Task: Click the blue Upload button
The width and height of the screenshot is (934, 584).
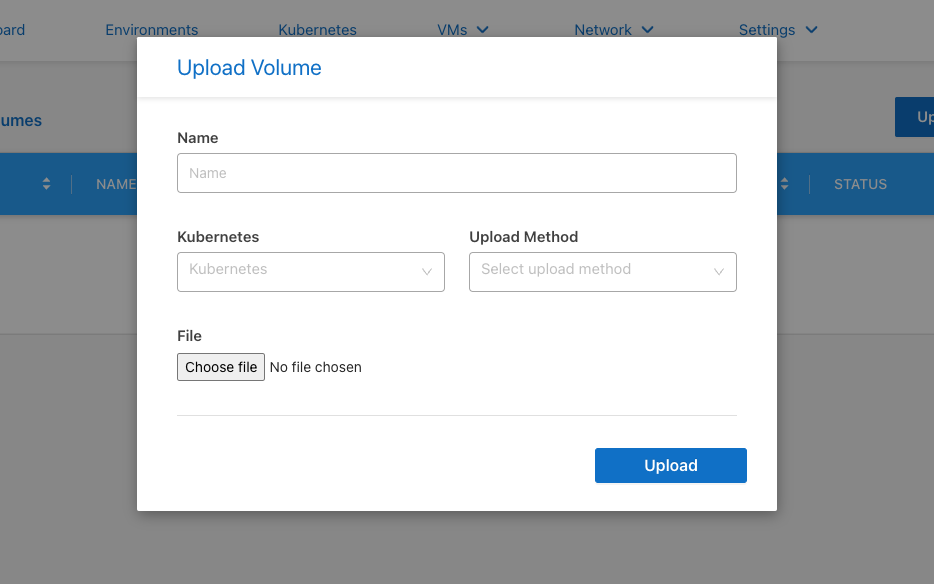Action: [671, 465]
